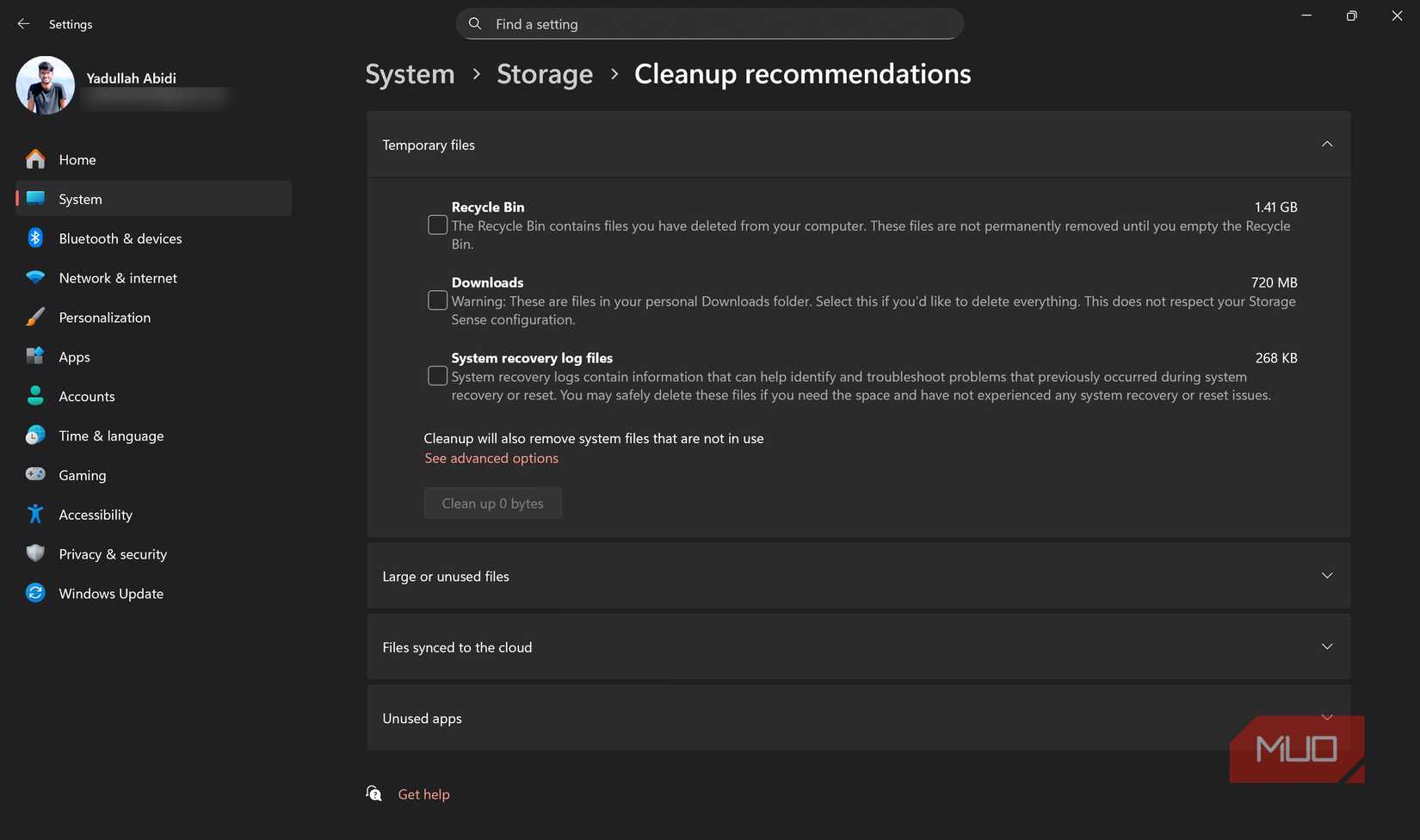Check the Recycle Bin cleanup option

coord(437,225)
